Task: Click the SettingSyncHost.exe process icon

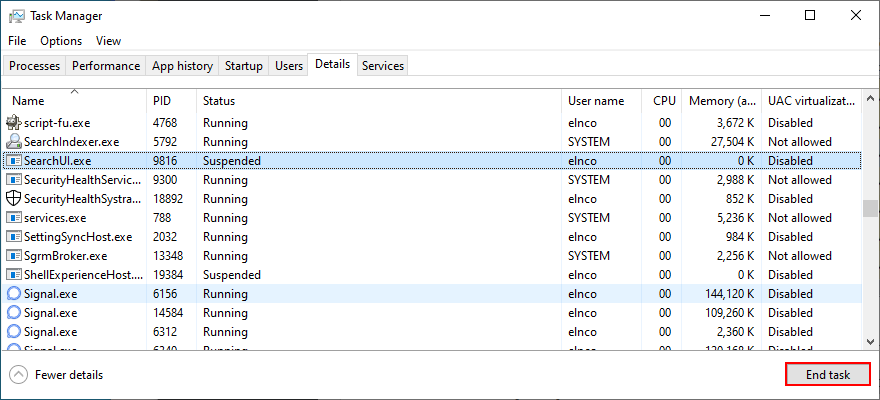Action: [14, 237]
